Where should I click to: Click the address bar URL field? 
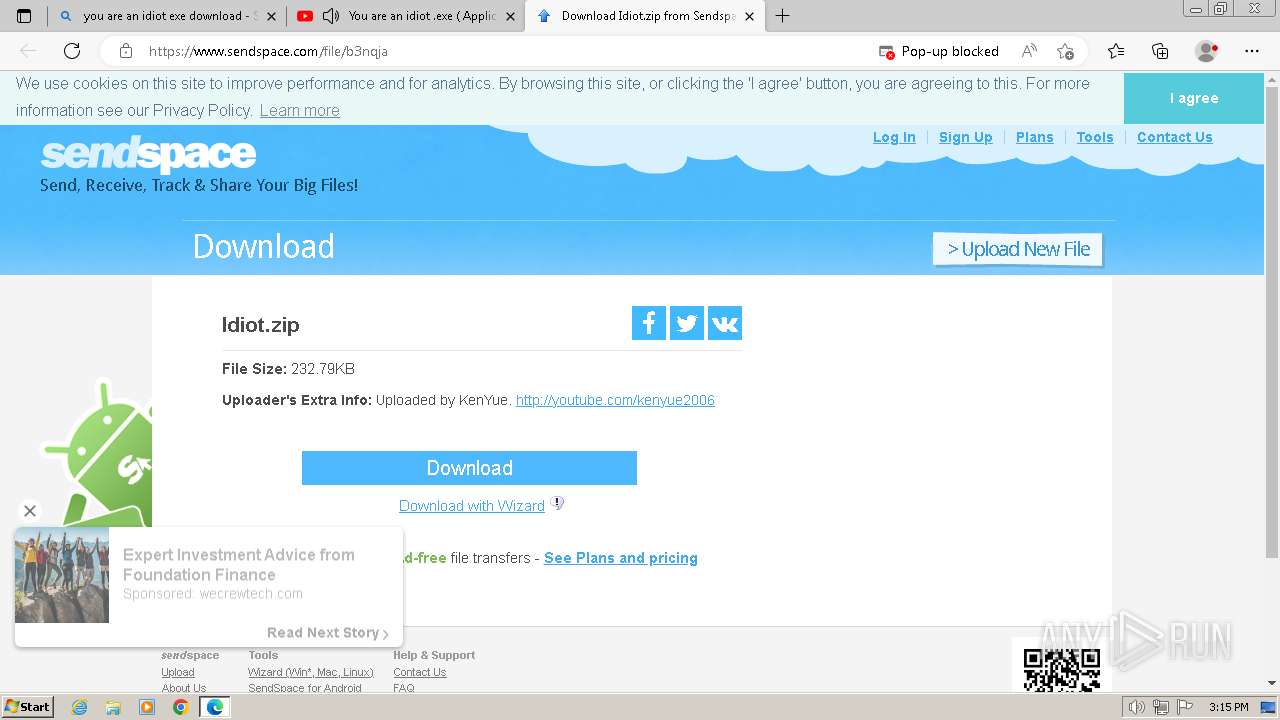[500, 51]
